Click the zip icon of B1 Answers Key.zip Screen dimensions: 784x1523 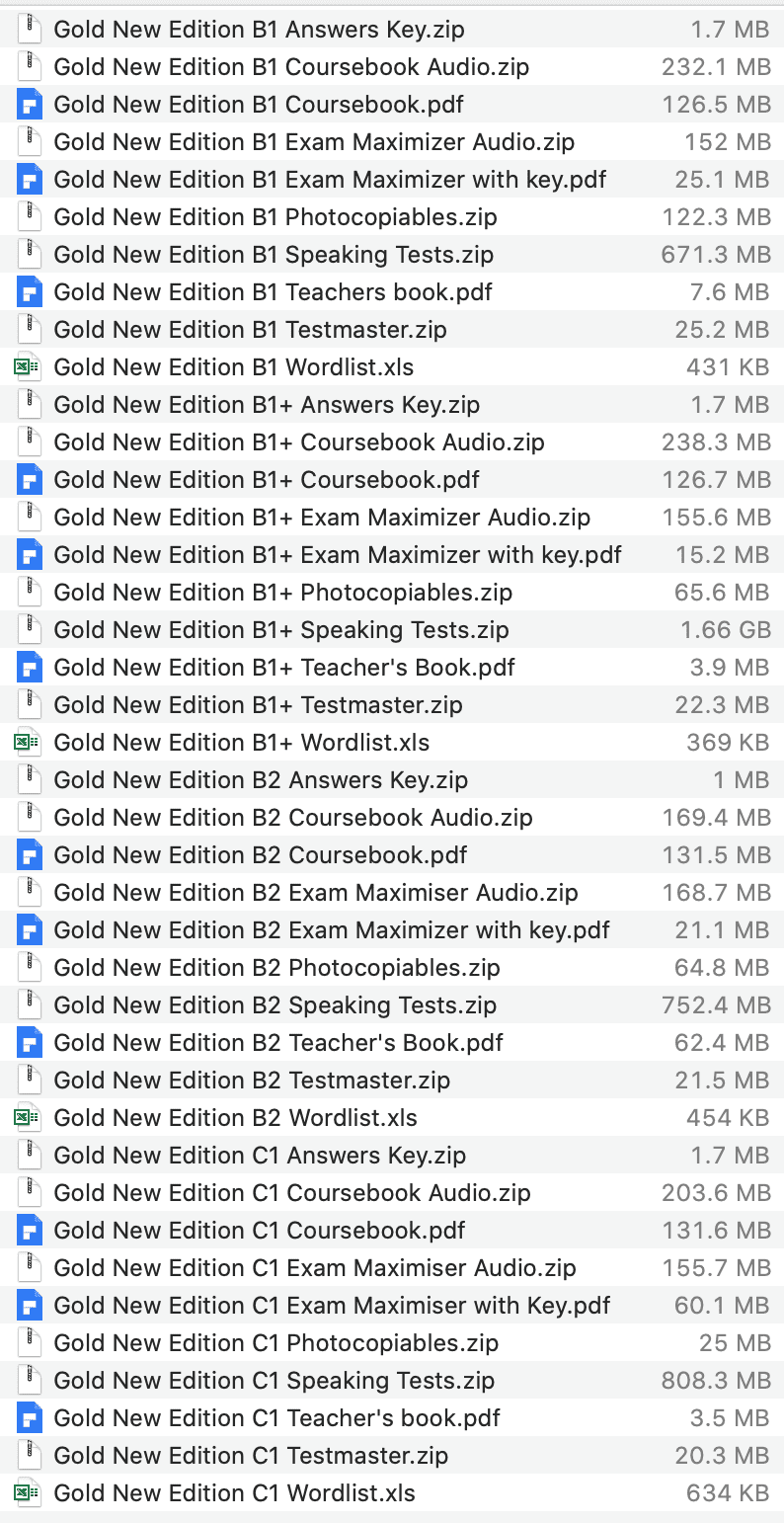pyautogui.click(x=30, y=30)
